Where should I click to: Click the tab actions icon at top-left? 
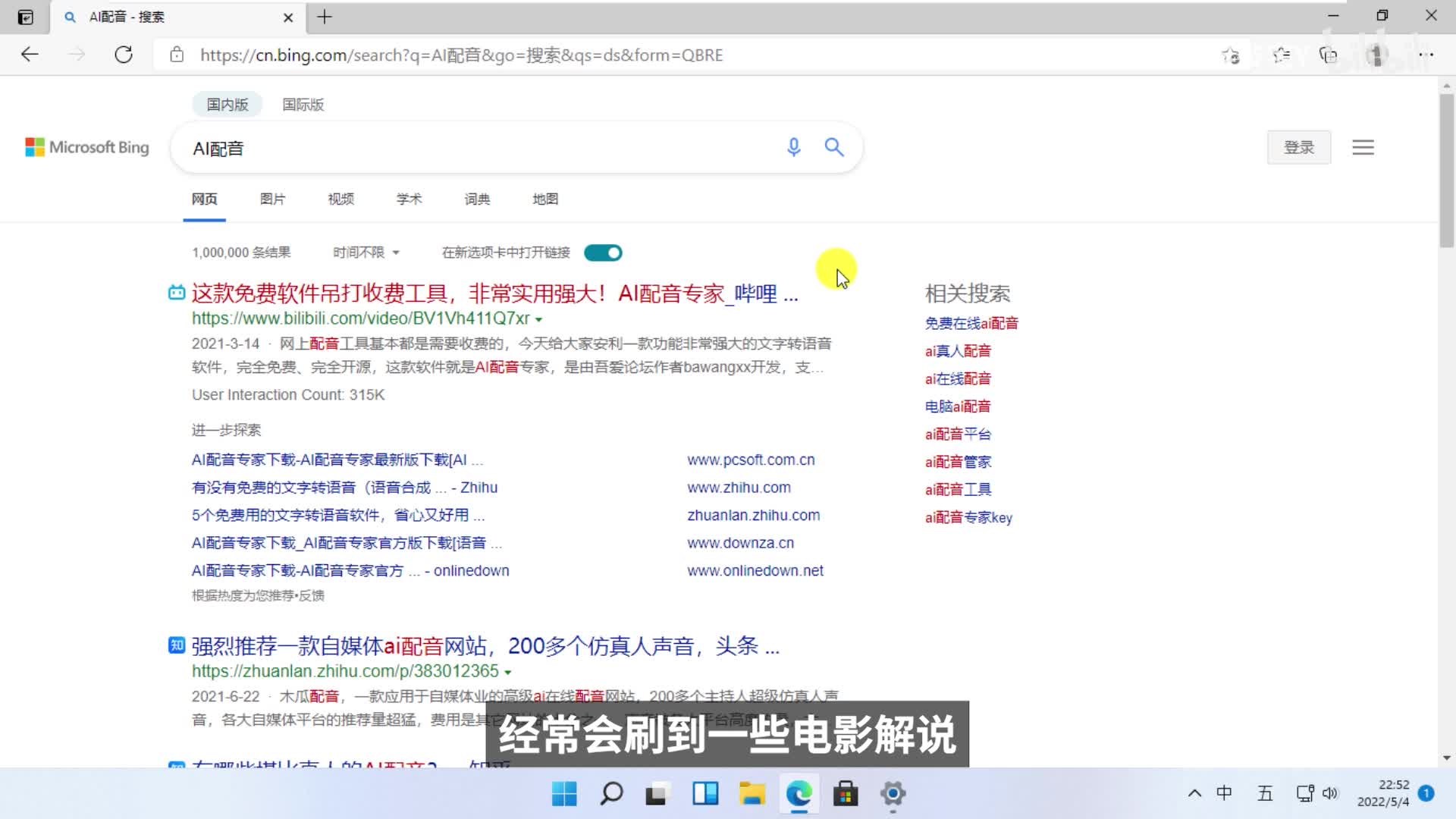(25, 17)
